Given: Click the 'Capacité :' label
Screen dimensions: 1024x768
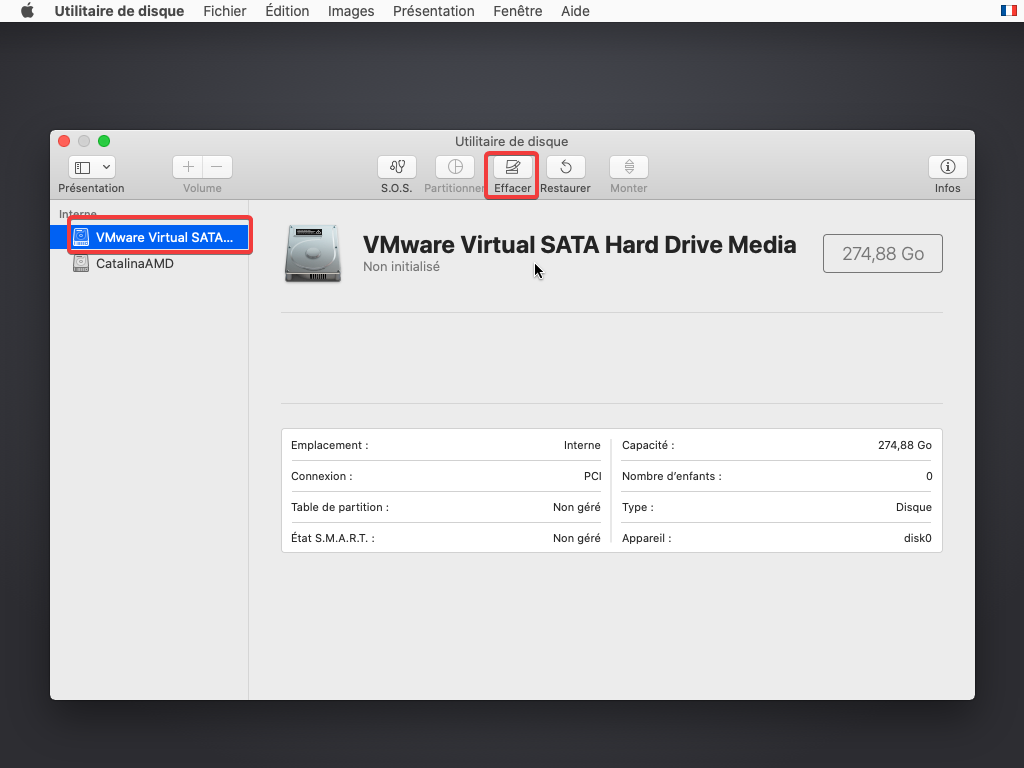Looking at the screenshot, I should coord(648,445).
